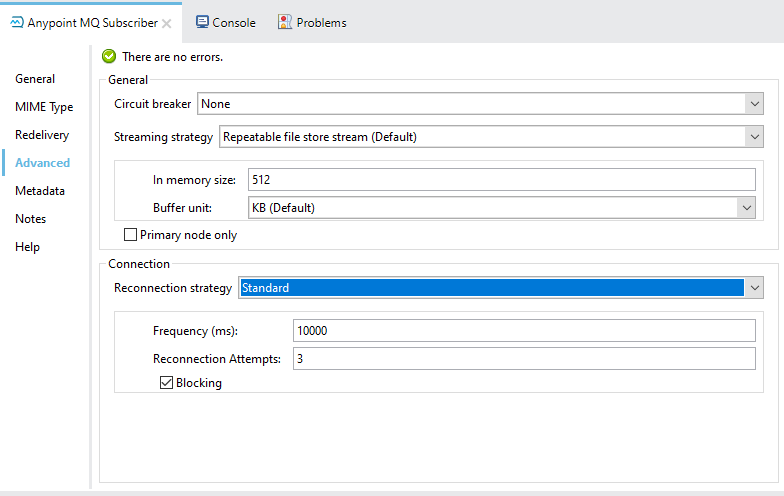
Task: Click the Anypoint MQ Subscriber tab icon
Action: pos(16,22)
